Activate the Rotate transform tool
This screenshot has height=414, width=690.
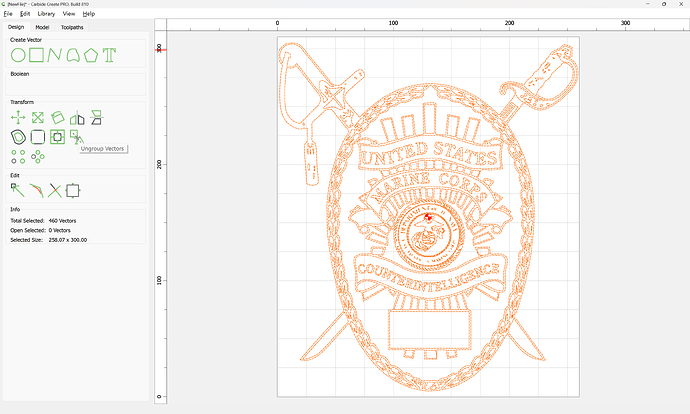tap(57, 117)
